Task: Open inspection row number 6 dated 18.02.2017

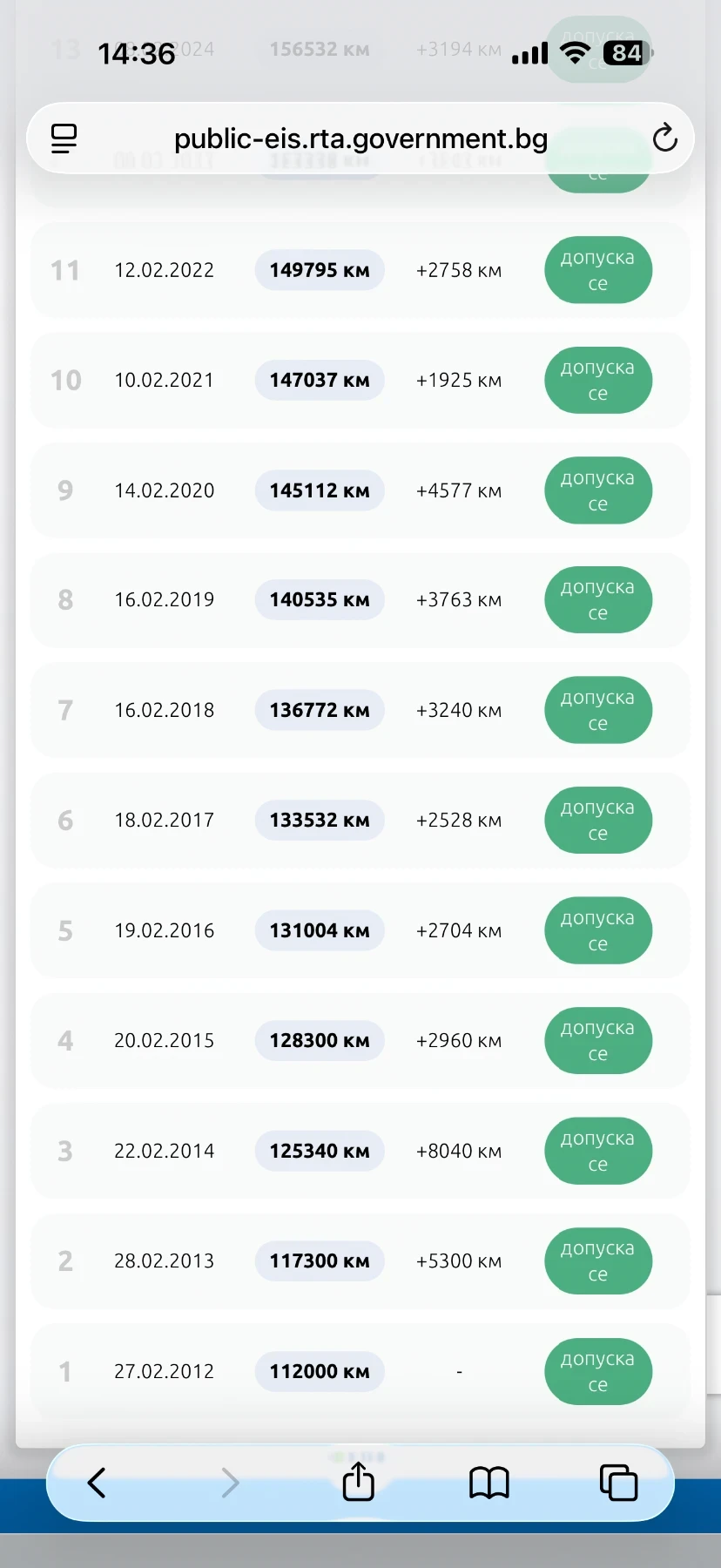Action: pos(360,821)
